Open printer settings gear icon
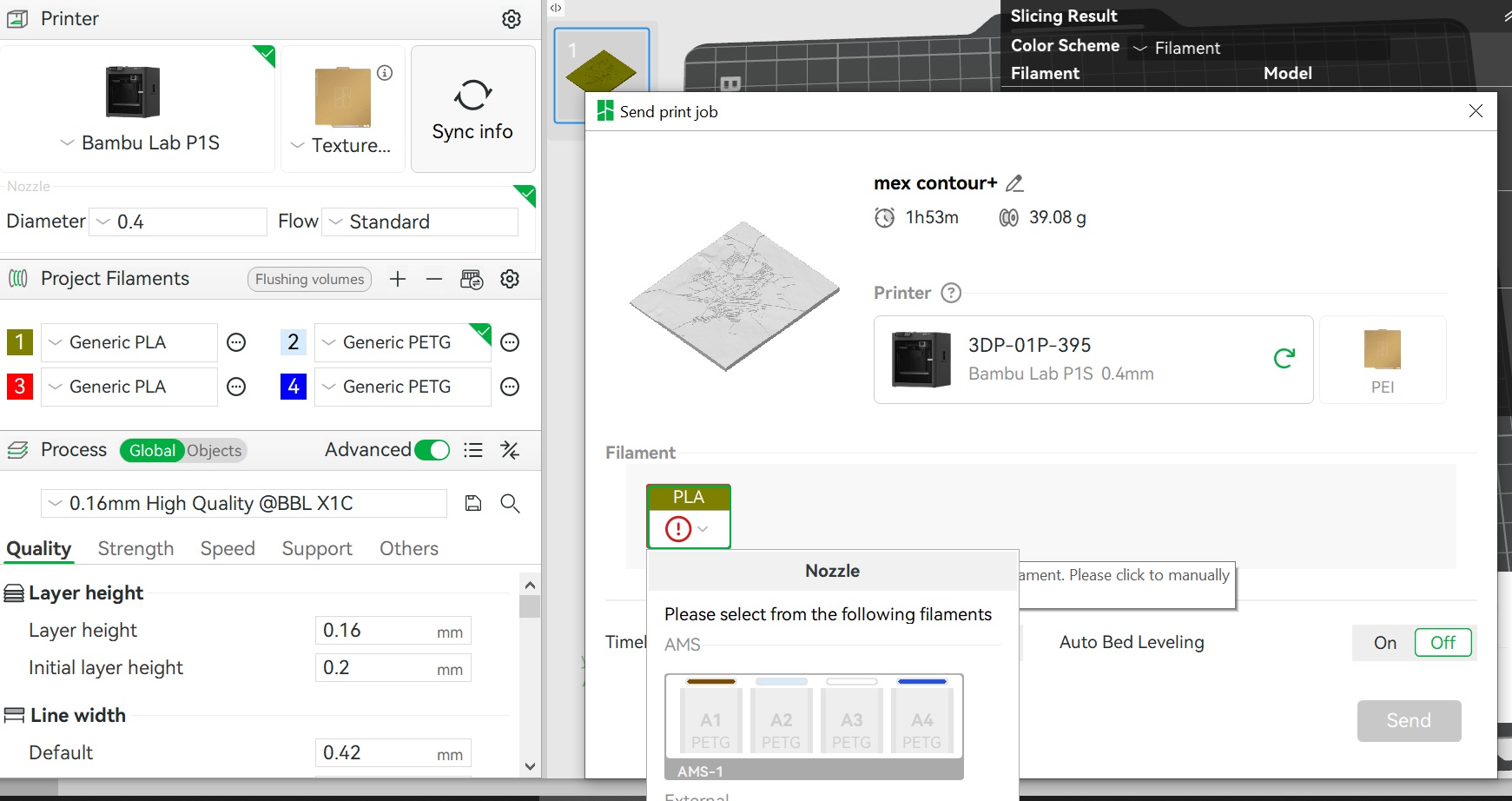The width and height of the screenshot is (1512, 801). tap(512, 19)
